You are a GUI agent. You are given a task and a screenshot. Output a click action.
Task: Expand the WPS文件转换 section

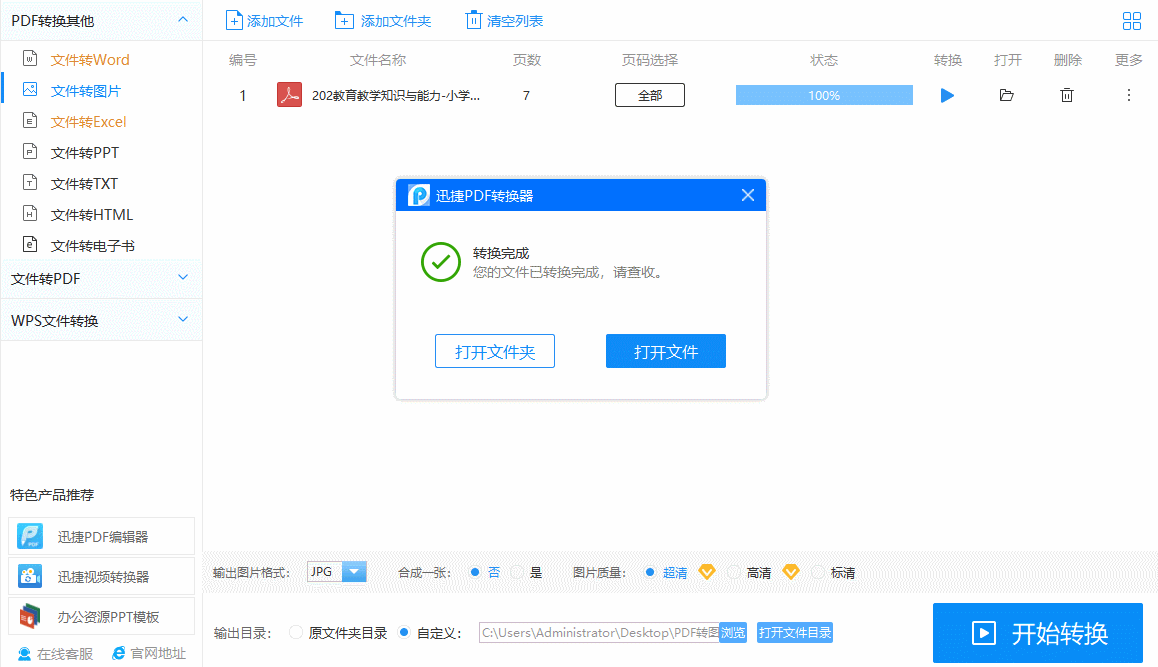point(100,319)
